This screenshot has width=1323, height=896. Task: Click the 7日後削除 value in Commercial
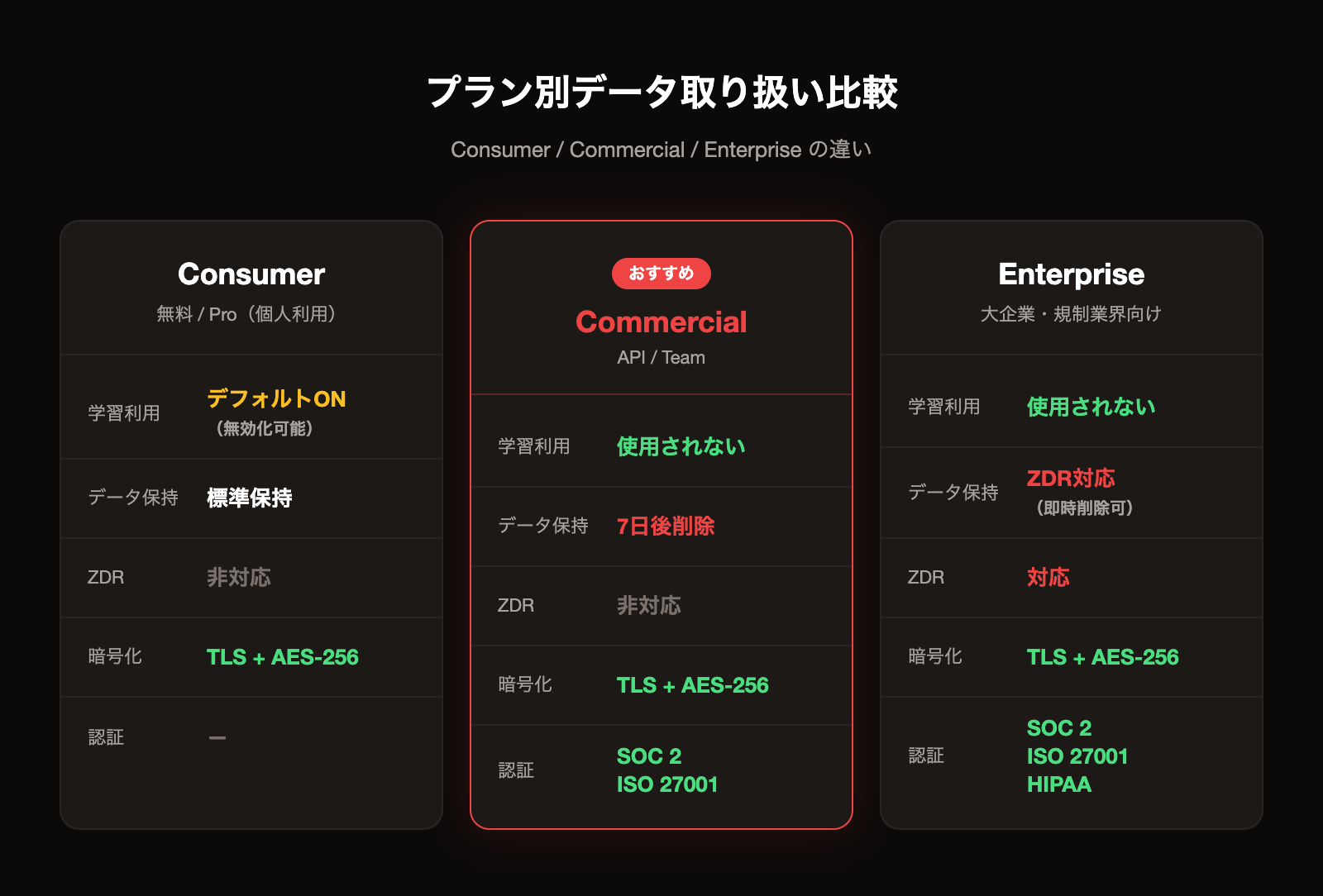(x=666, y=527)
